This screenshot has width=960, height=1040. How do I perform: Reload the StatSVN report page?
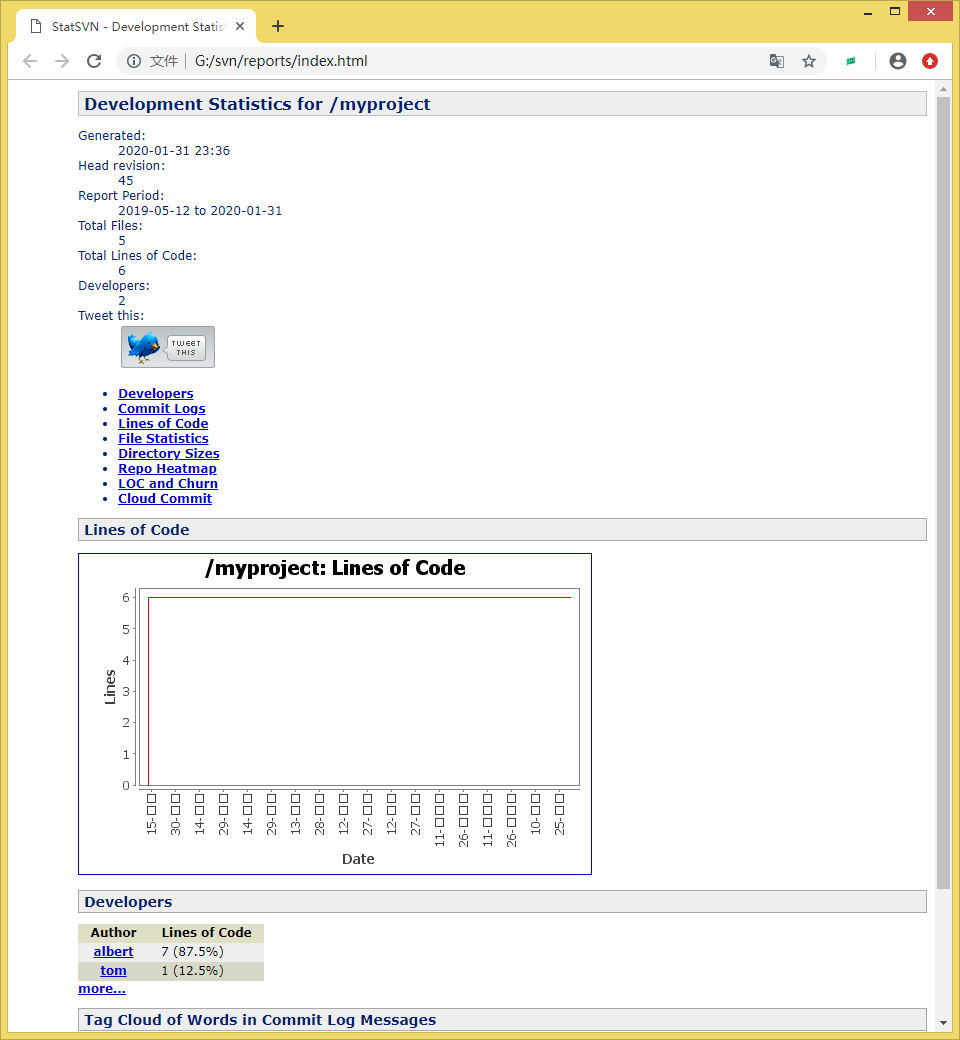pyautogui.click(x=94, y=61)
